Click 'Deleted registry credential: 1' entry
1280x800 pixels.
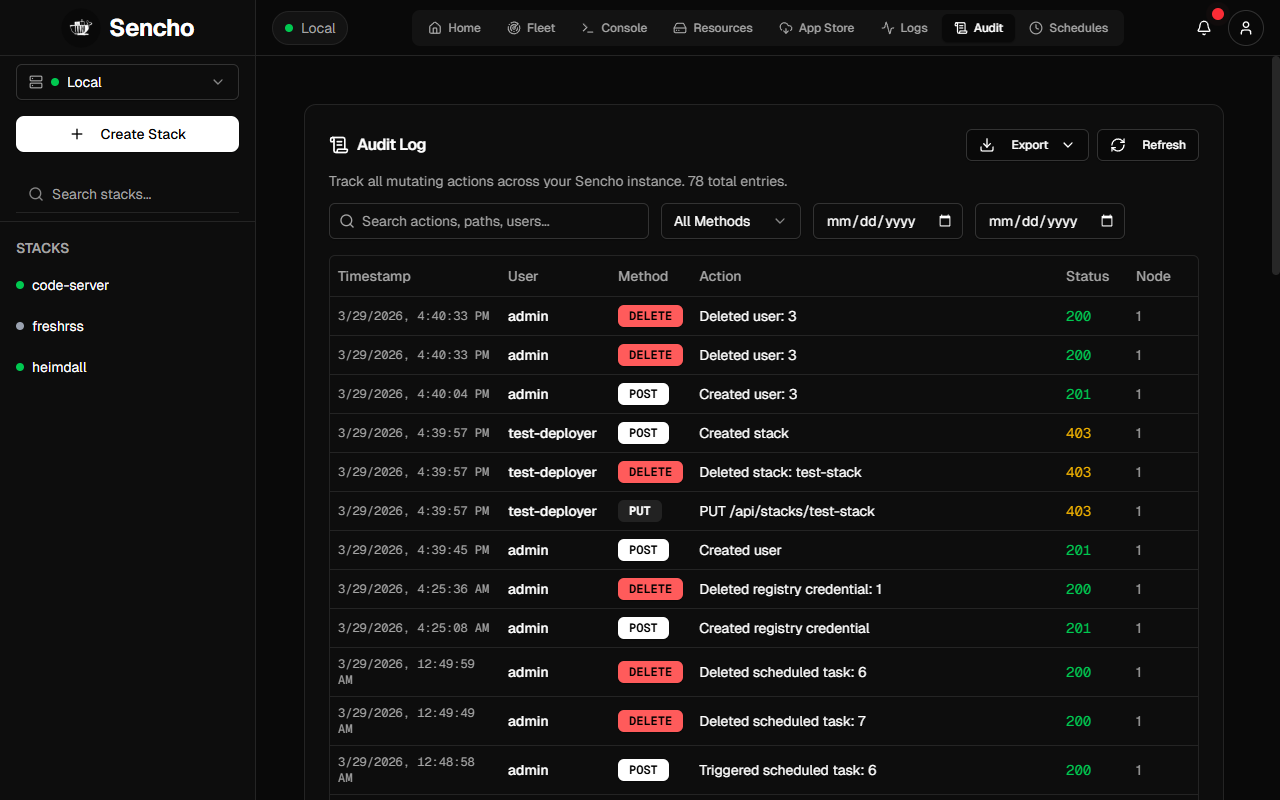tap(790, 589)
